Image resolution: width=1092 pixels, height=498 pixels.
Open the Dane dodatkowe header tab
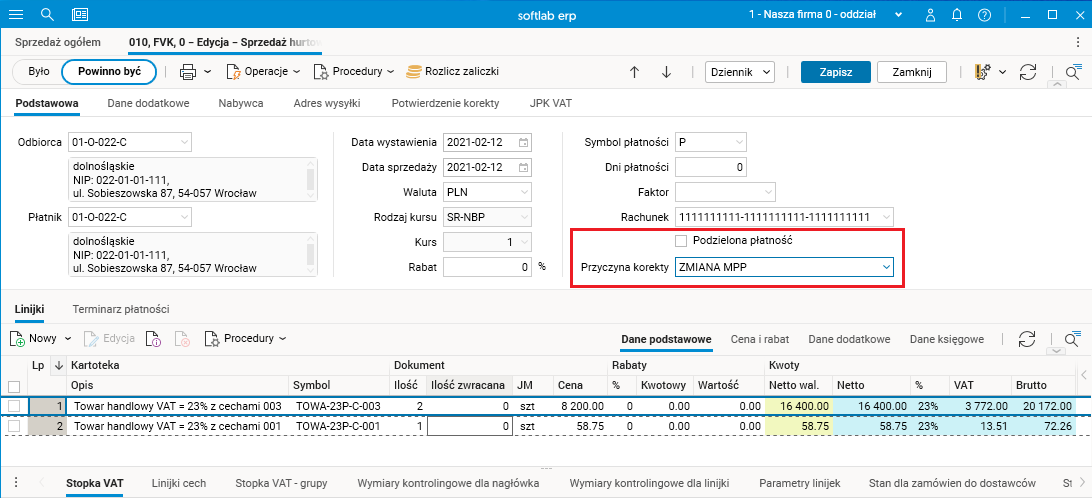pos(148,103)
